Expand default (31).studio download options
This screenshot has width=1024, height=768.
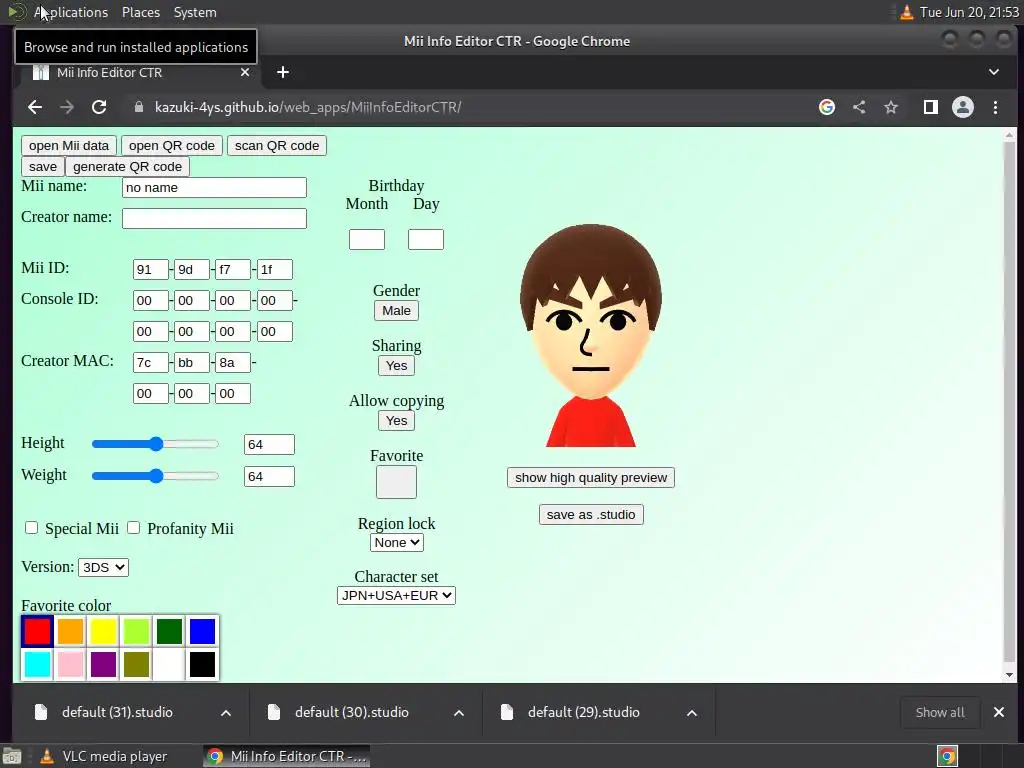click(x=226, y=712)
